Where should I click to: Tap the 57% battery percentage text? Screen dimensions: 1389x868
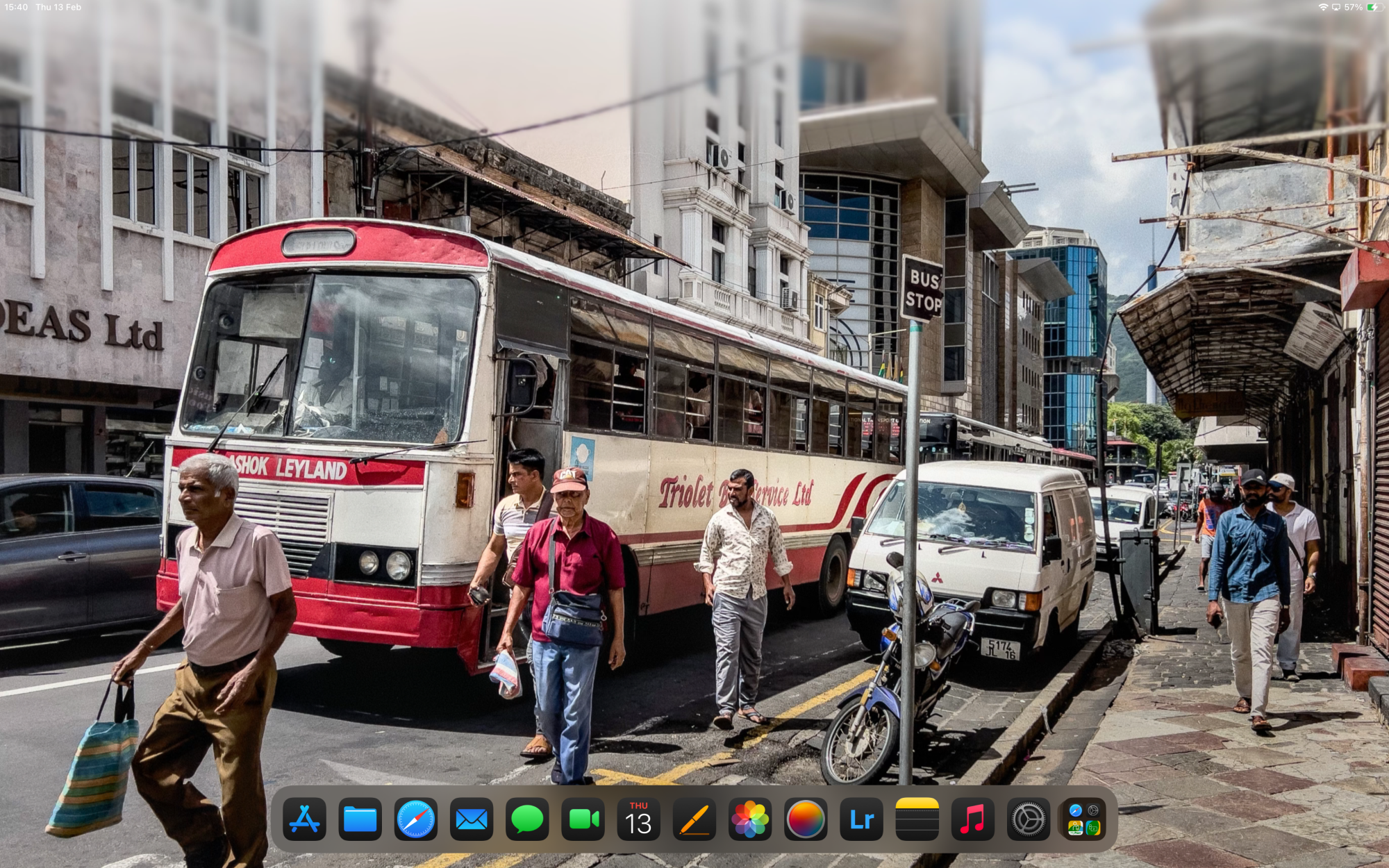coord(1353,7)
